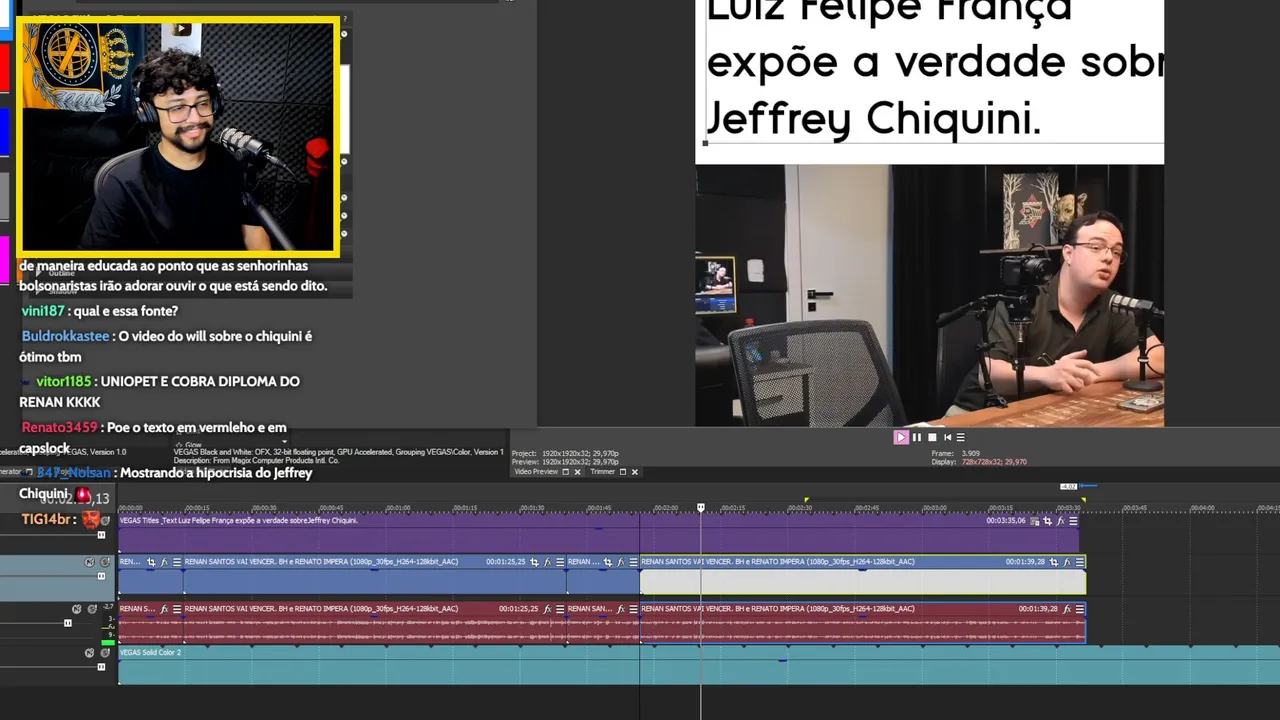The image size is (1280, 720).
Task: Switch to the Trimmer tab
Action: tap(602, 472)
